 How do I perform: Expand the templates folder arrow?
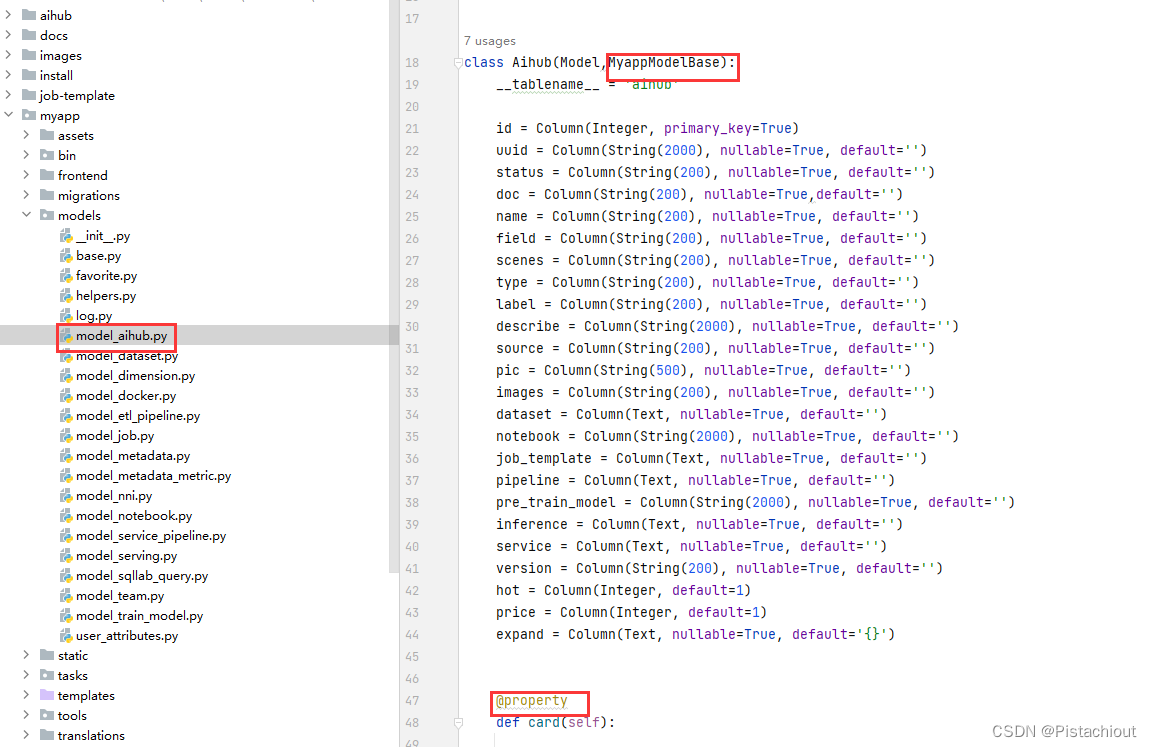coord(26,694)
